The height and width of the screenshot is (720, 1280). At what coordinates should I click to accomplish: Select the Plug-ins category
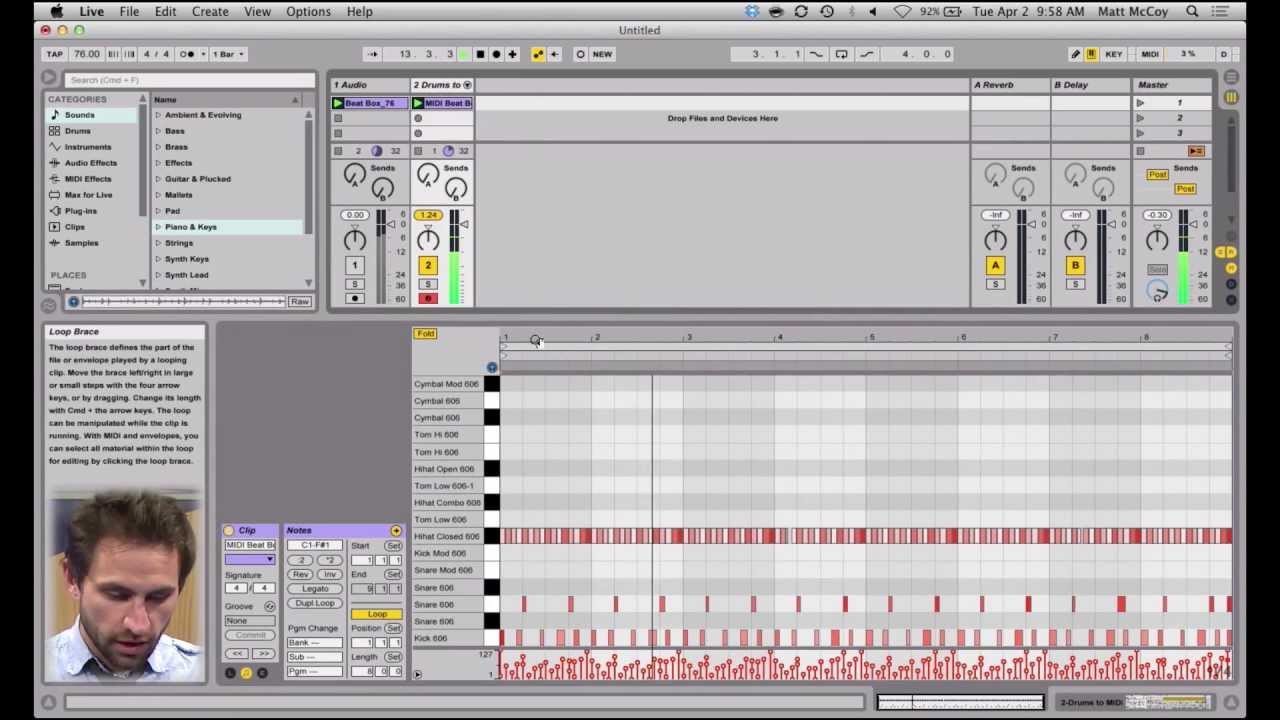[80, 211]
